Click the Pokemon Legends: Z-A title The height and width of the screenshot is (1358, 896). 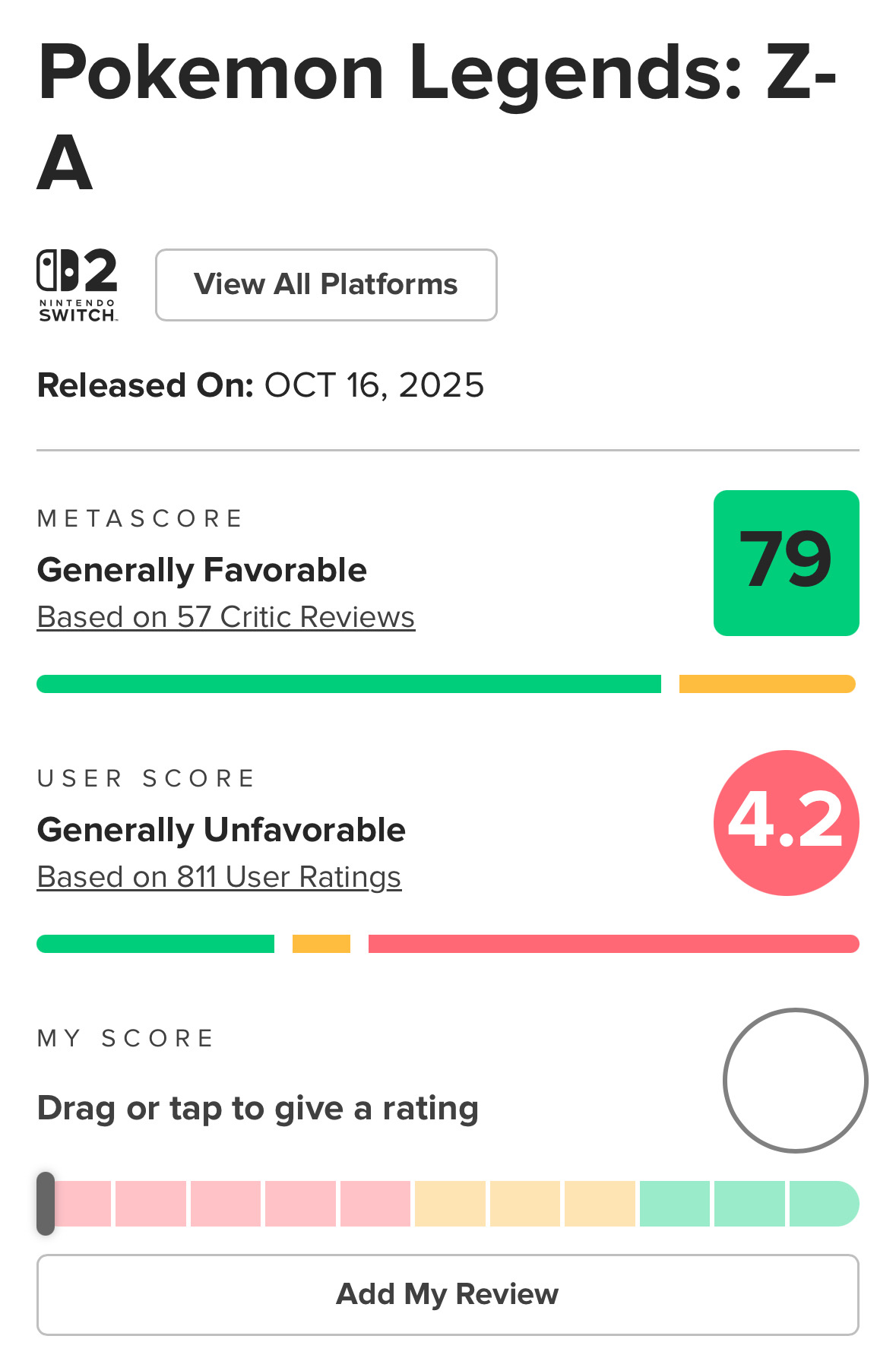[x=436, y=116]
